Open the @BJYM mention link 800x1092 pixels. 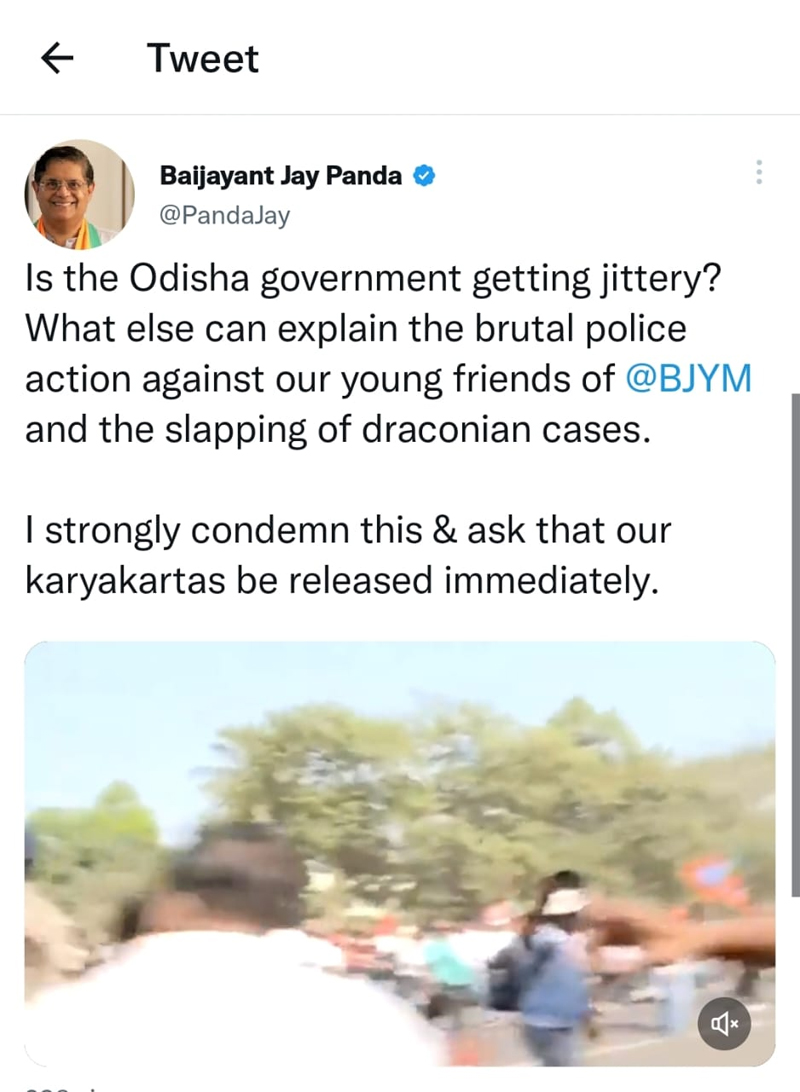(x=689, y=379)
